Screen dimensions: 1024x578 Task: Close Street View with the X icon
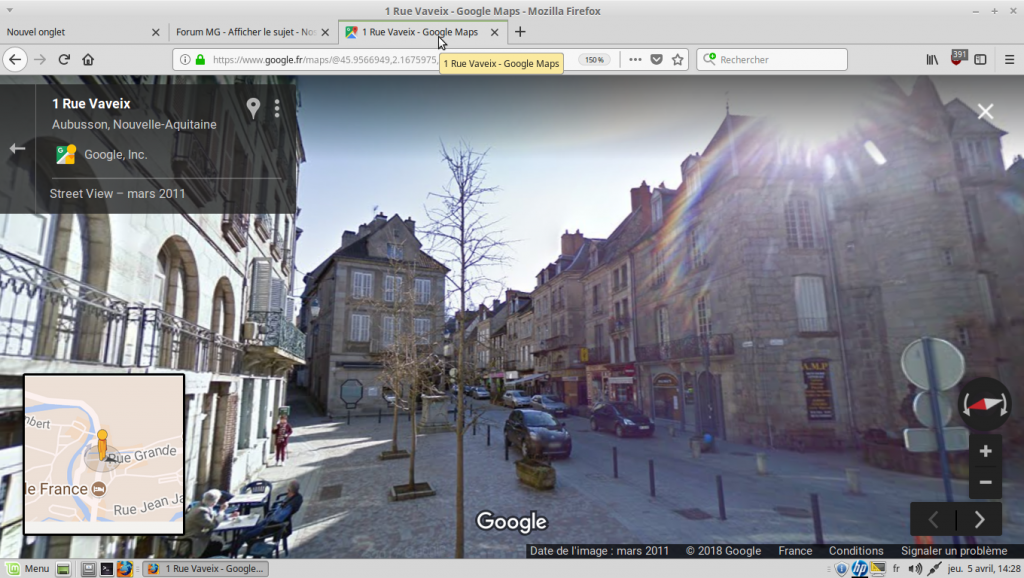[x=985, y=112]
